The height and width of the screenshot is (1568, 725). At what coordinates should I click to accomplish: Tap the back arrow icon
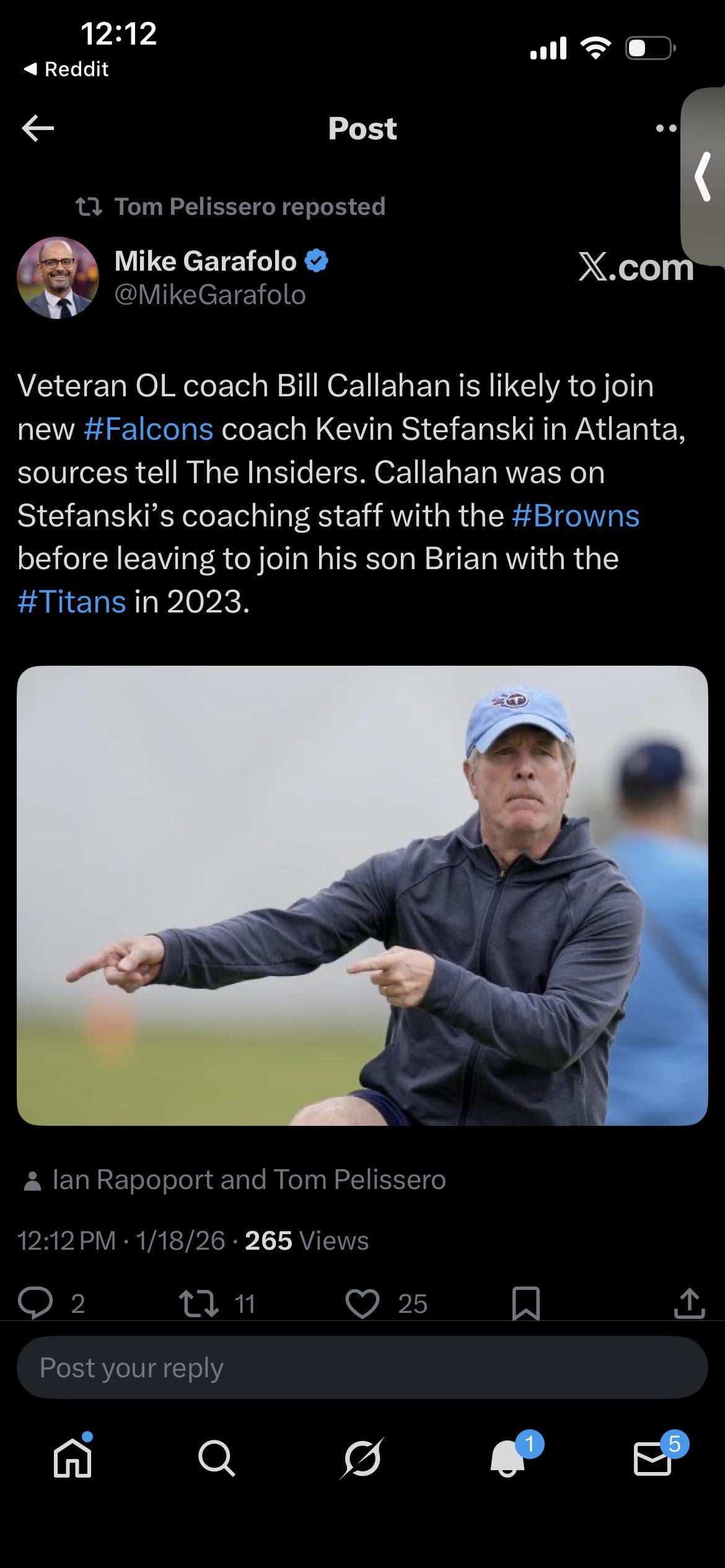38,128
